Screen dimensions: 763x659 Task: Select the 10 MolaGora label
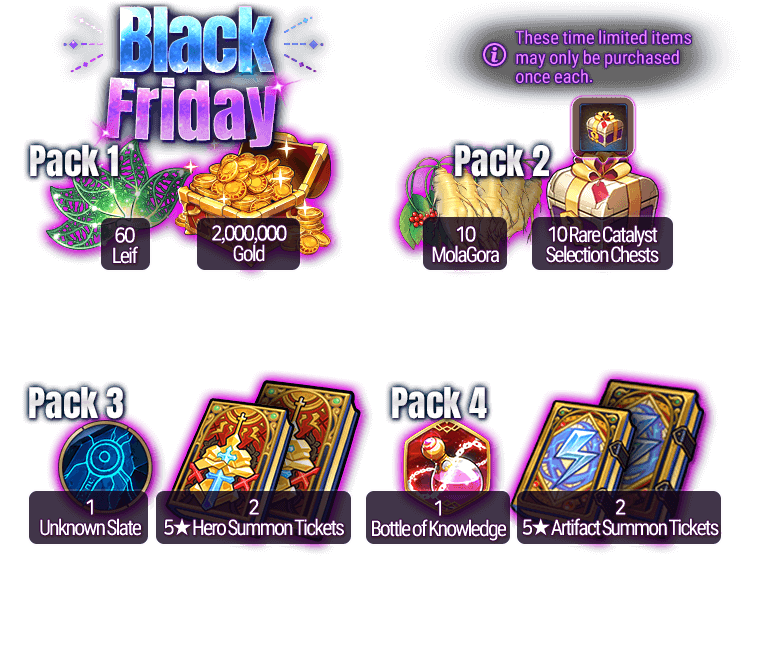(465, 244)
